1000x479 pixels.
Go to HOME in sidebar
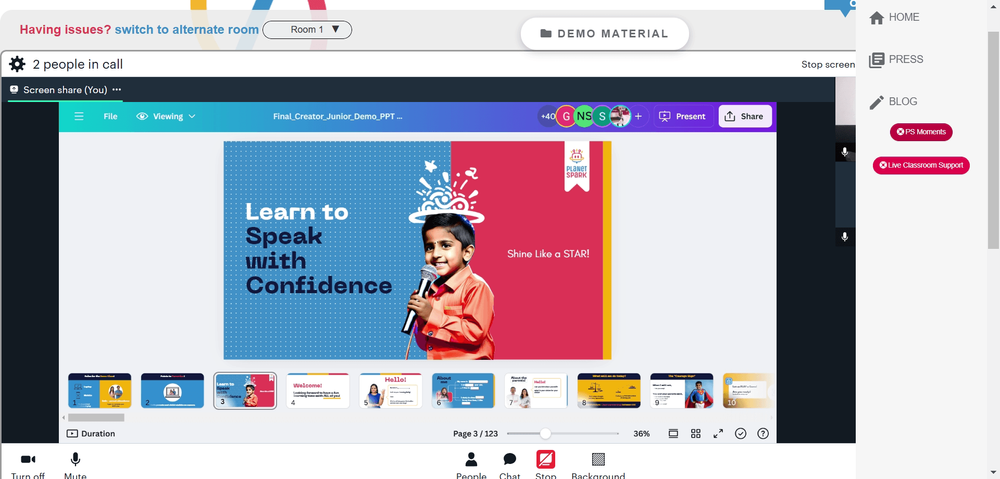coord(895,17)
